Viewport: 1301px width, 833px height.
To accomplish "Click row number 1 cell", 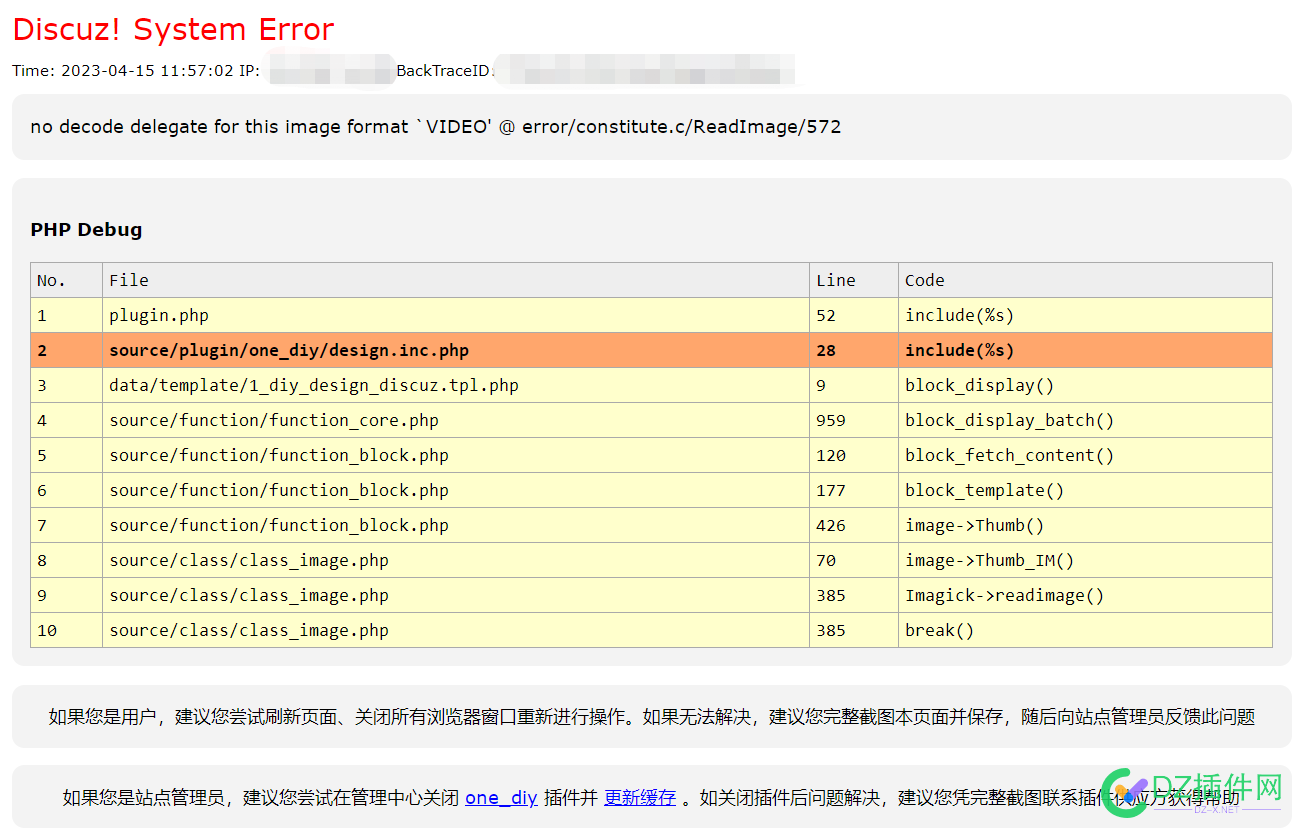I will point(66,315).
